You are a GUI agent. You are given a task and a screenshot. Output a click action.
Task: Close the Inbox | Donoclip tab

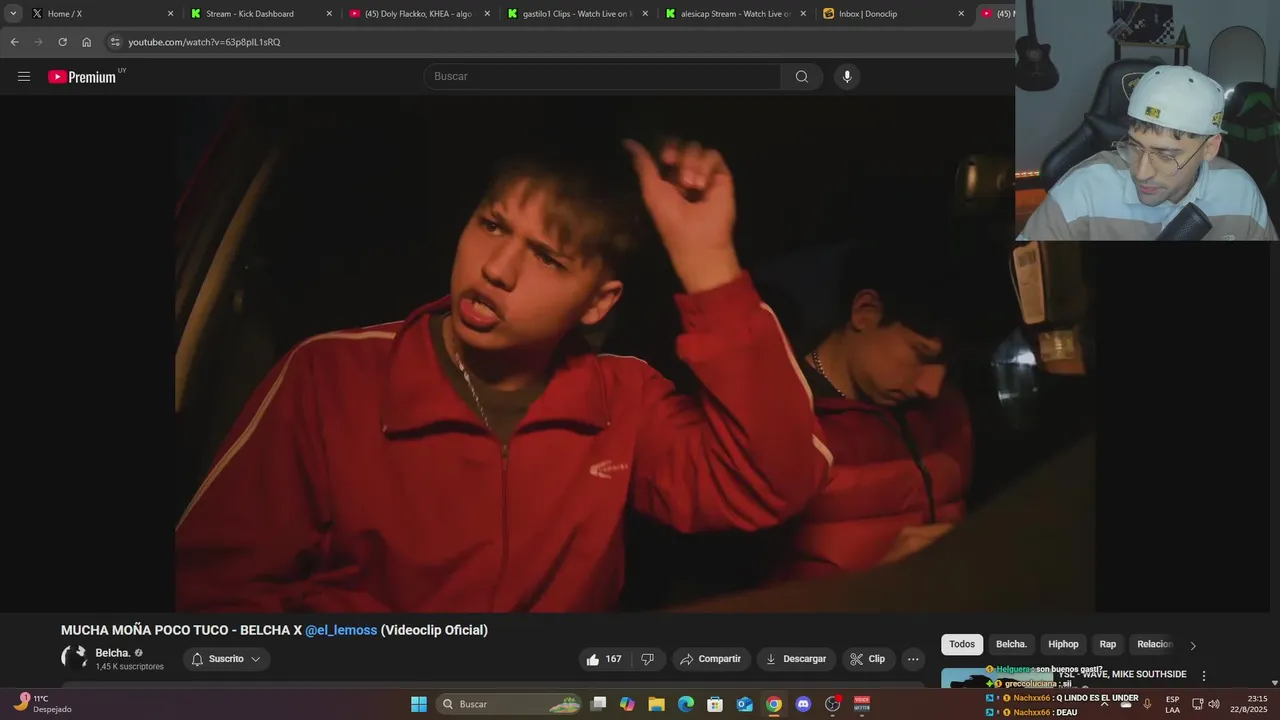[961, 14]
